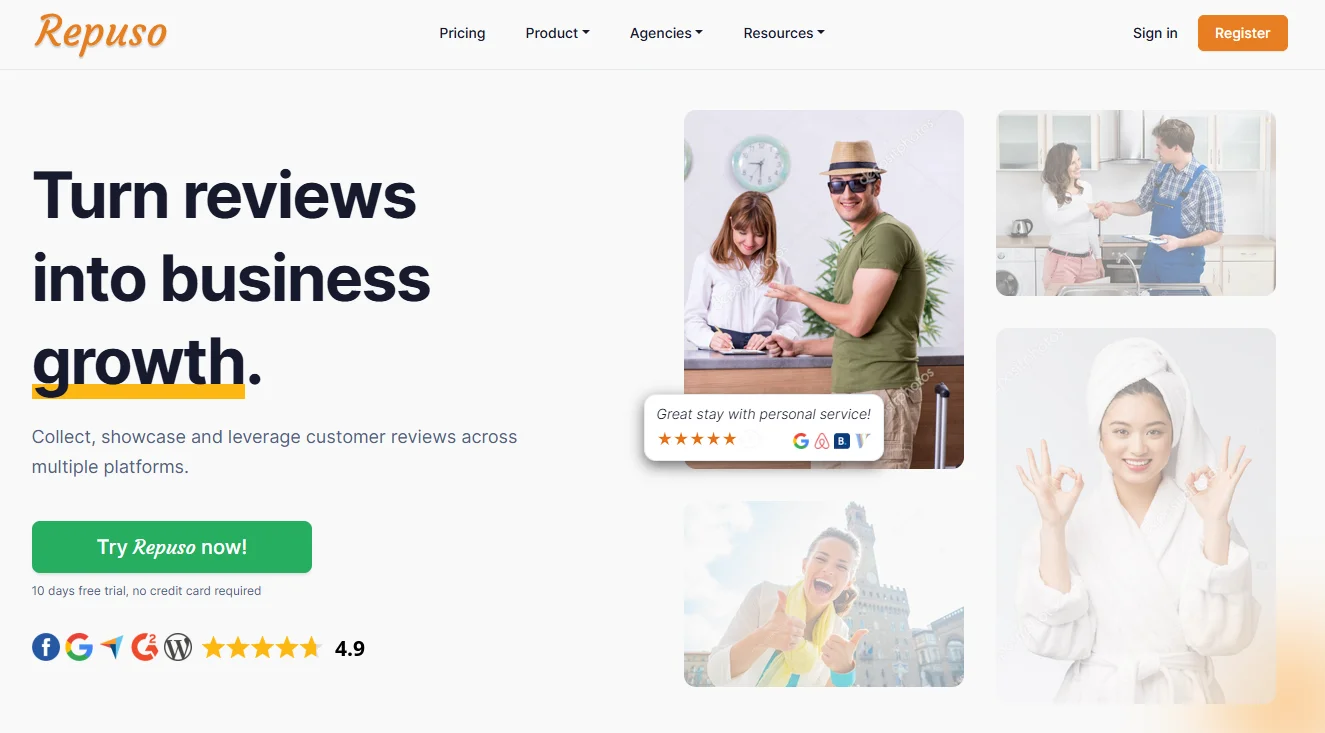
Task: Click the Google icon inside the review card
Action: coord(801,440)
